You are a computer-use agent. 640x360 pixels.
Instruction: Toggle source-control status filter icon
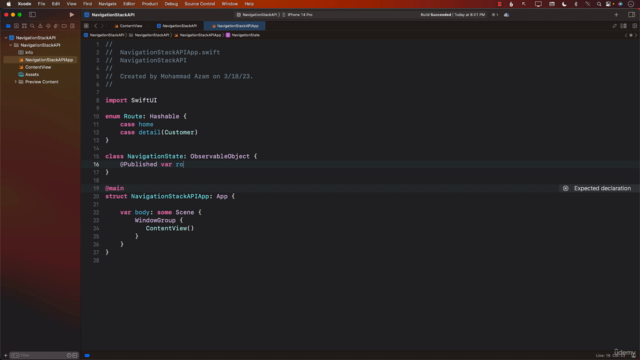point(75,356)
